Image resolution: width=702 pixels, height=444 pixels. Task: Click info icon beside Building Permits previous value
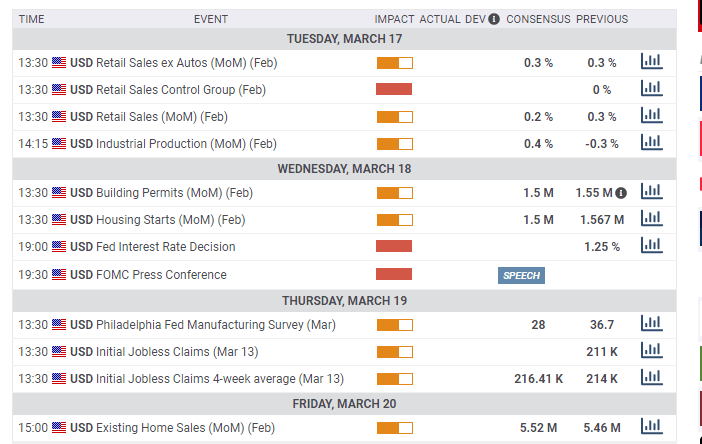[621, 192]
